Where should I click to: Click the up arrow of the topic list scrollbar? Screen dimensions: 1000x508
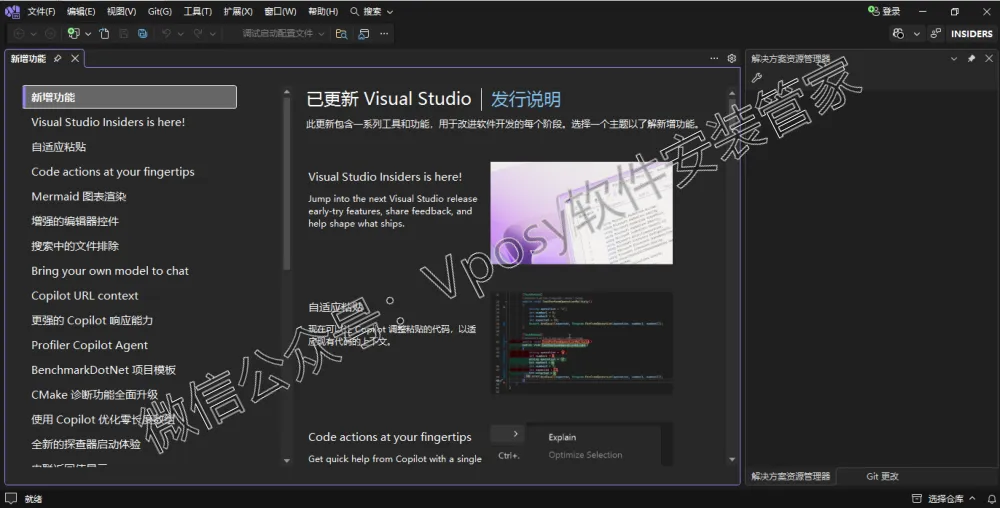click(286, 92)
